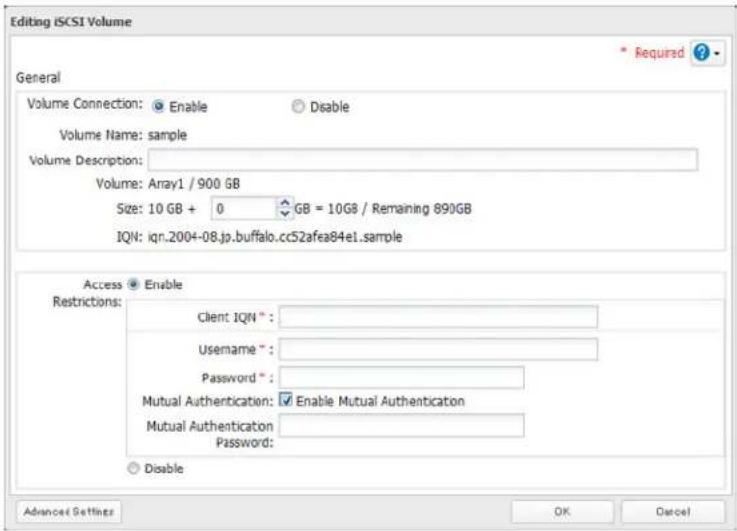Expand the help dropdown arrow

pos(717,54)
